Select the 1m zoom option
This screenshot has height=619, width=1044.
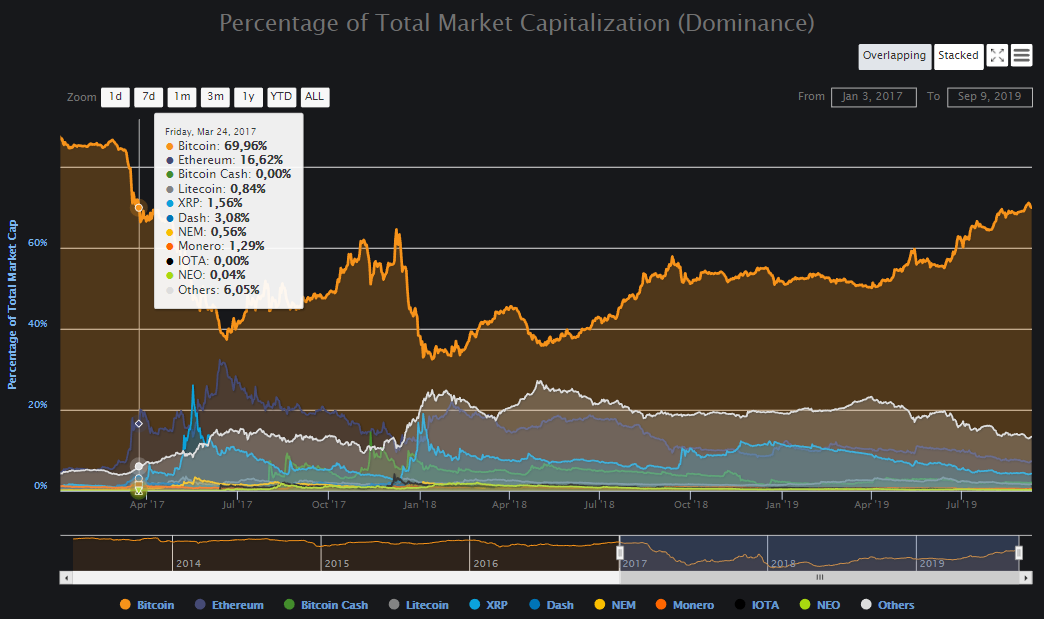[x=181, y=97]
